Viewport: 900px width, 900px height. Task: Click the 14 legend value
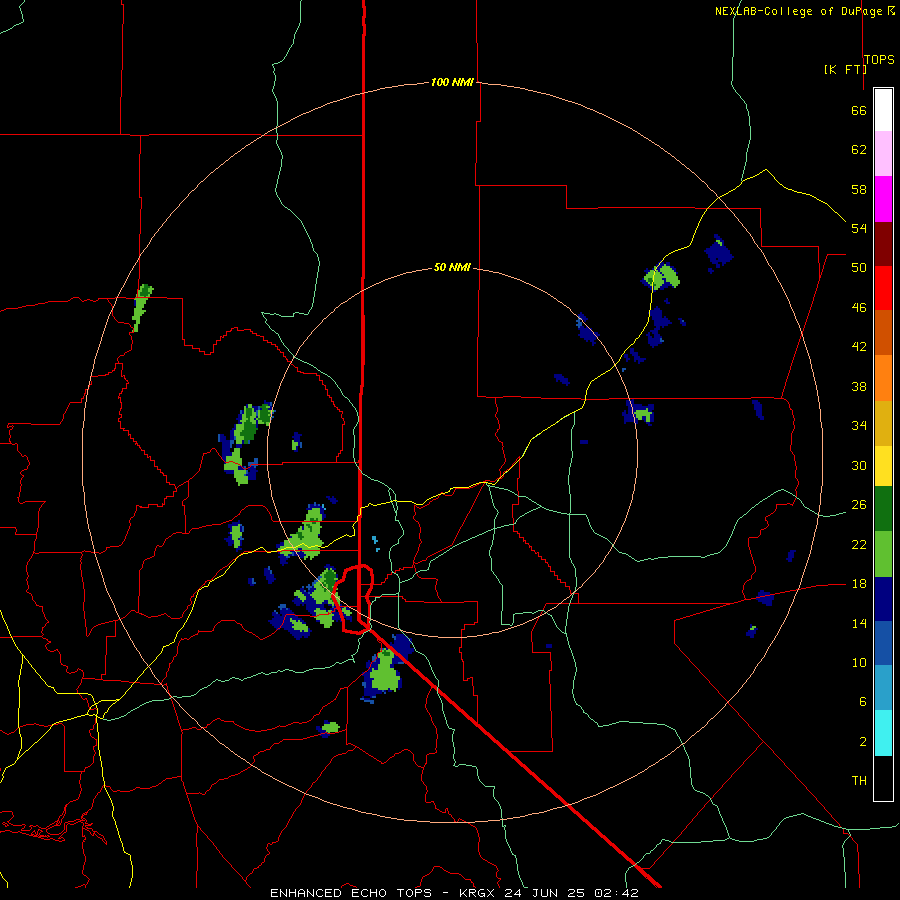click(x=859, y=623)
